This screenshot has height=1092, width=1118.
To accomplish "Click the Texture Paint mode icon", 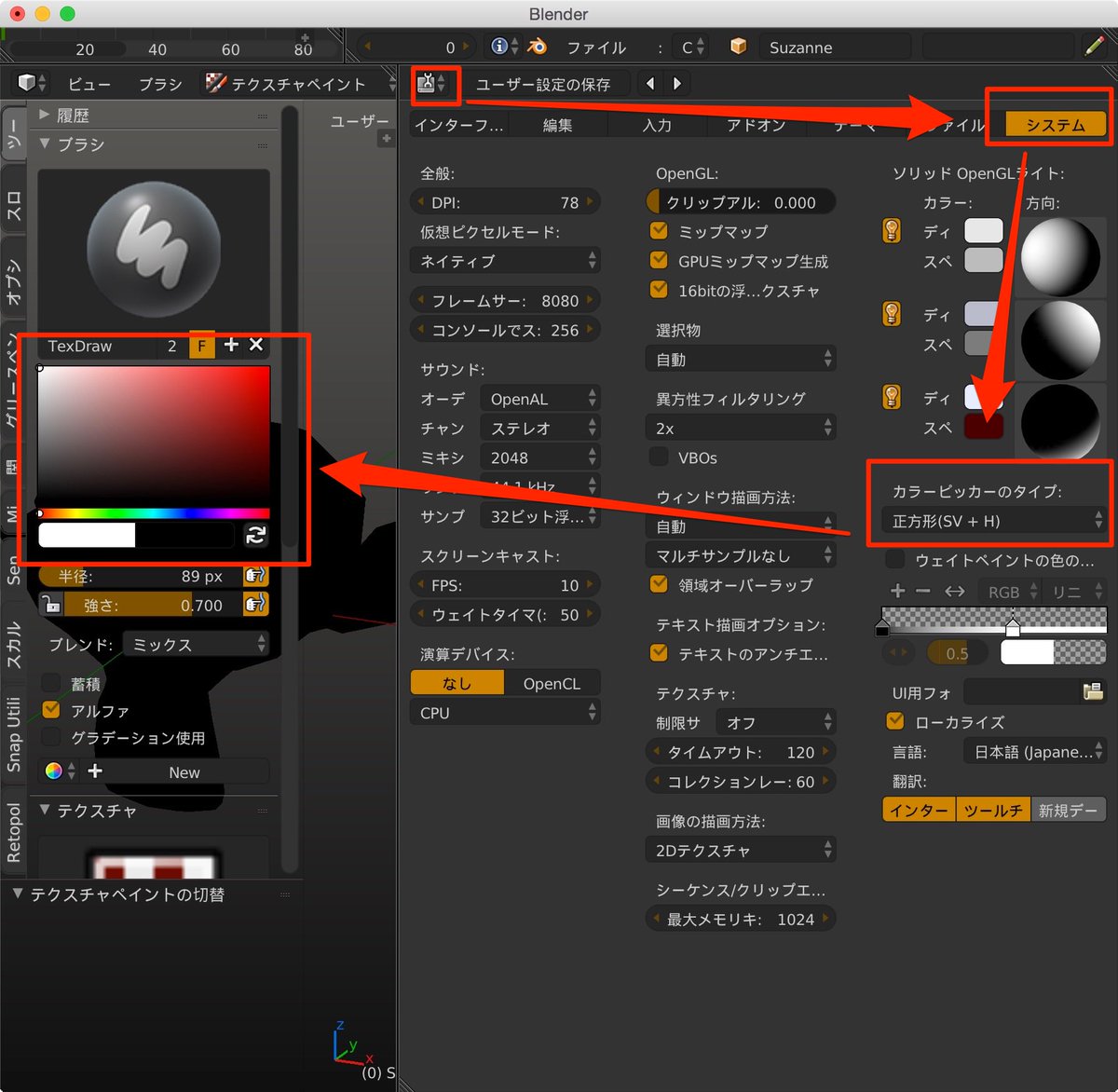I will coord(216,84).
